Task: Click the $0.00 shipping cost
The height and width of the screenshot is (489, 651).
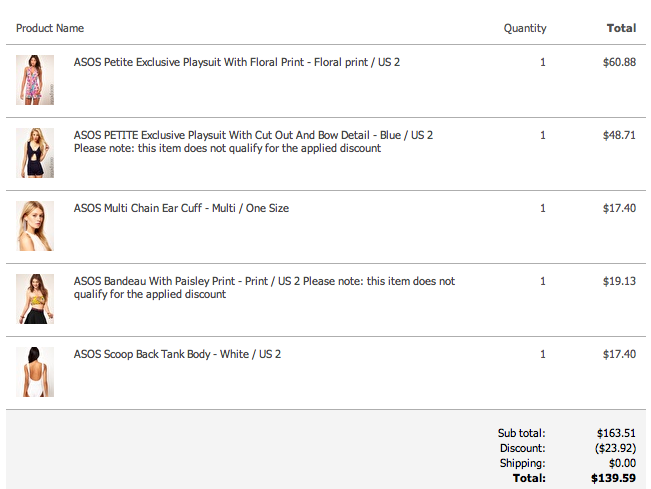Action: click(621, 463)
